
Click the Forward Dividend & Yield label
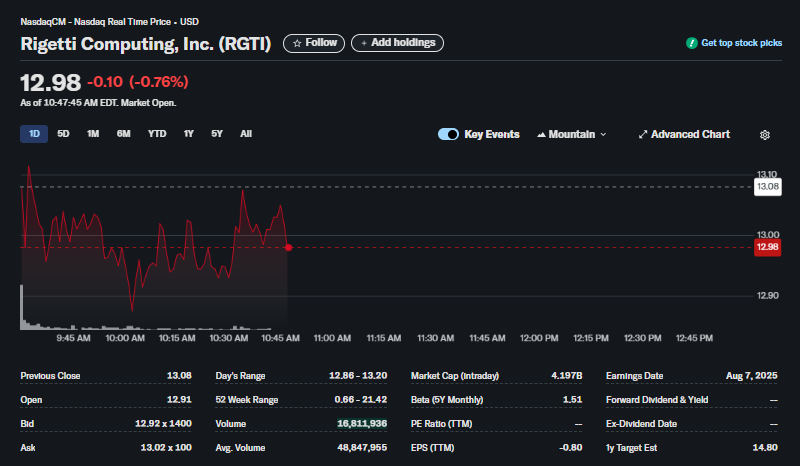[657, 400]
